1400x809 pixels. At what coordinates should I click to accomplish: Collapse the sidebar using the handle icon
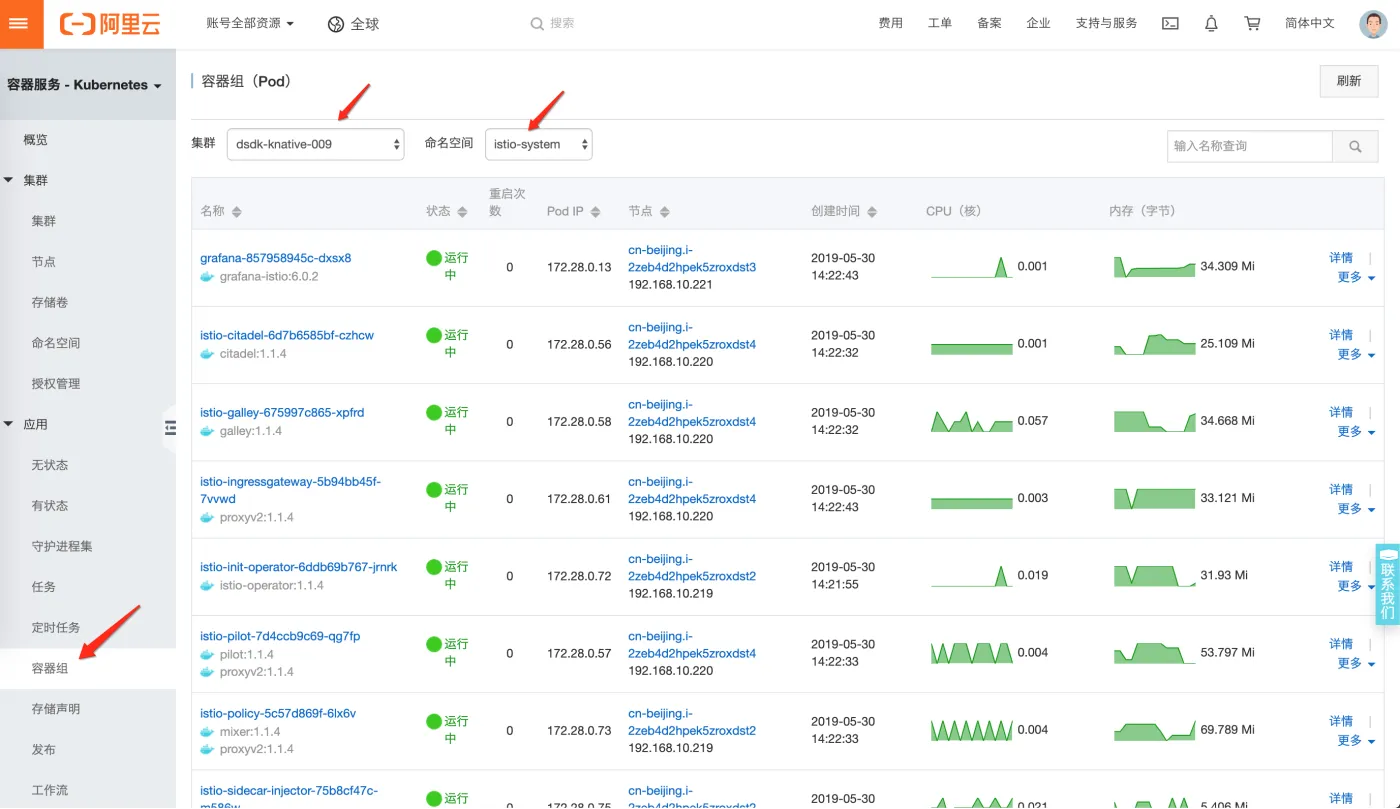click(x=170, y=428)
